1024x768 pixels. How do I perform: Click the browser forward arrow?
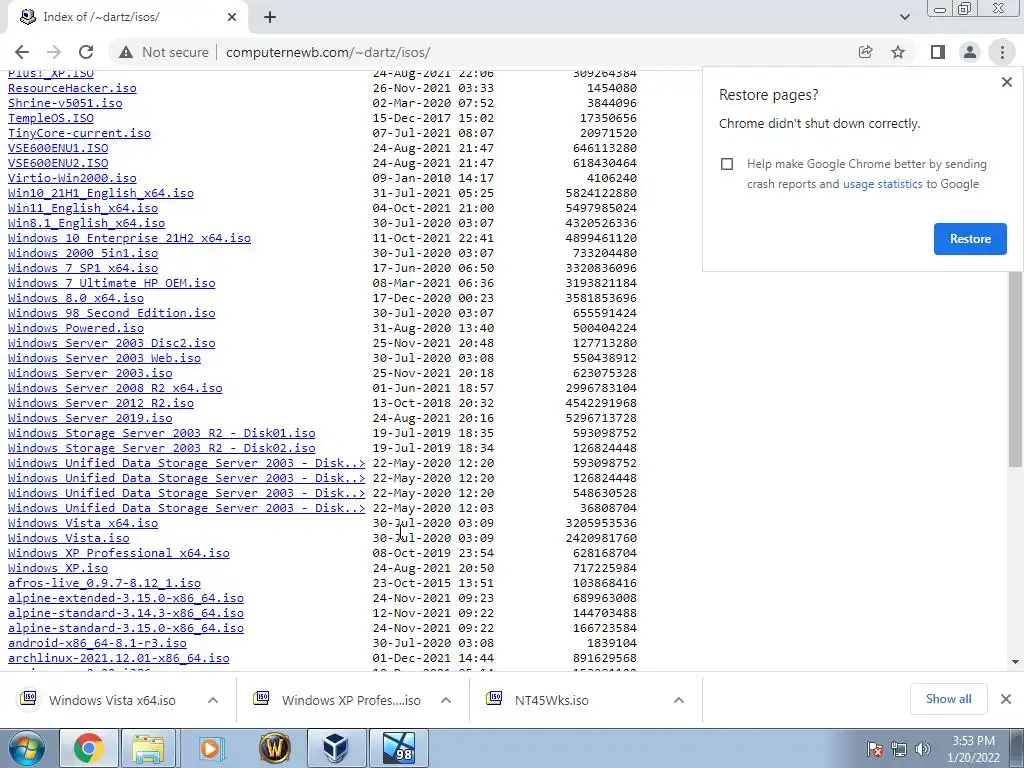point(54,52)
